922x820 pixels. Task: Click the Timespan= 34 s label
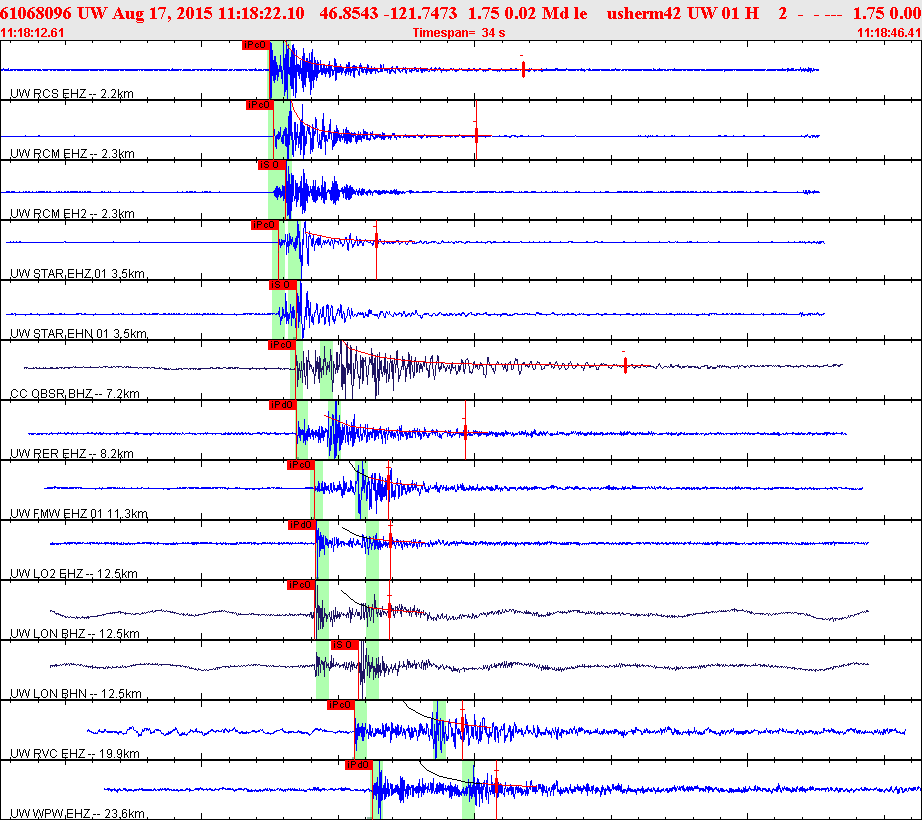(x=459, y=33)
